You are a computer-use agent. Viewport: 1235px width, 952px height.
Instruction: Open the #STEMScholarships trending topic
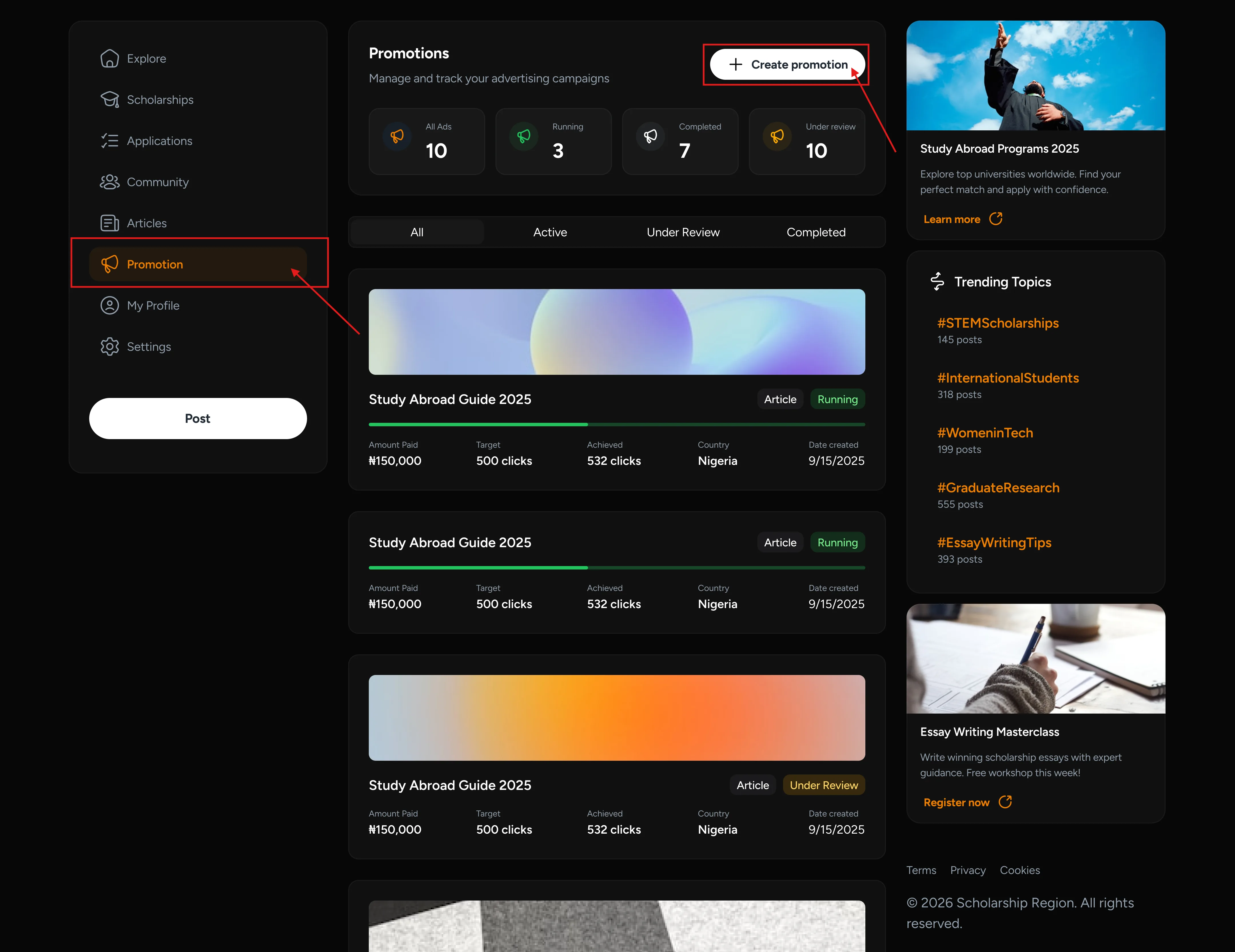(x=998, y=323)
